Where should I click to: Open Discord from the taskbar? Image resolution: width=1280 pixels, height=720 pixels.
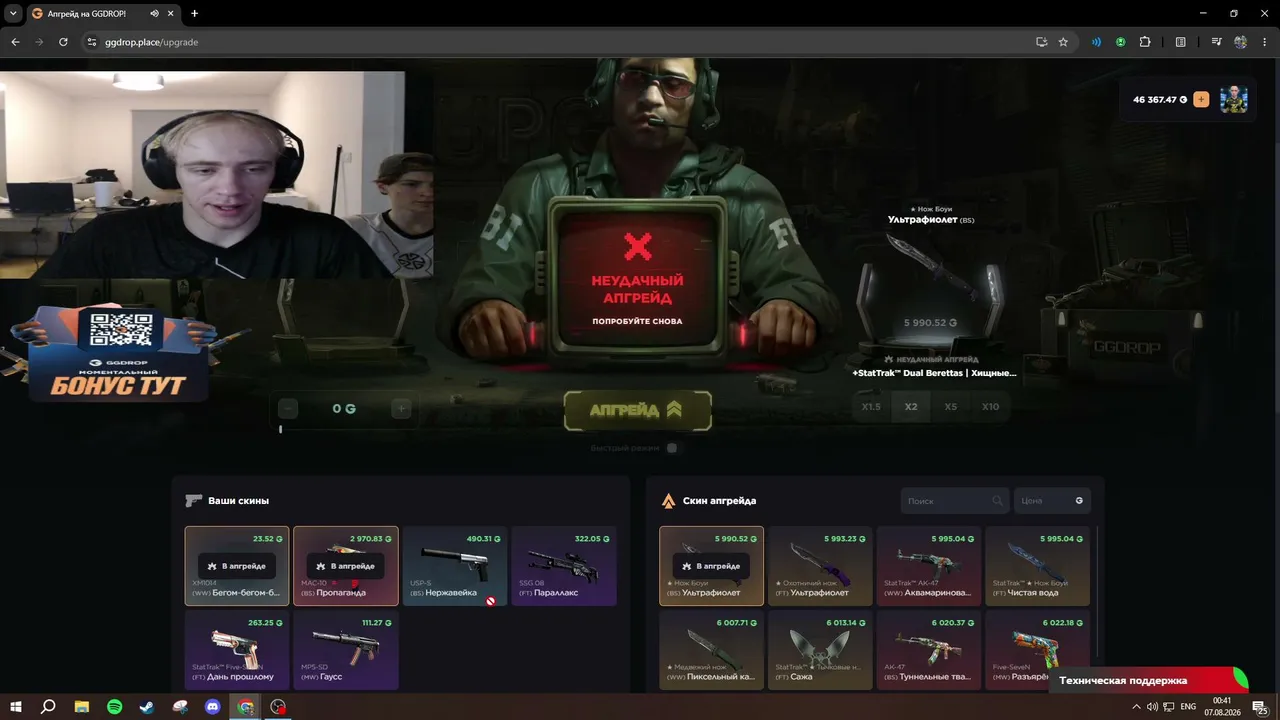point(213,707)
